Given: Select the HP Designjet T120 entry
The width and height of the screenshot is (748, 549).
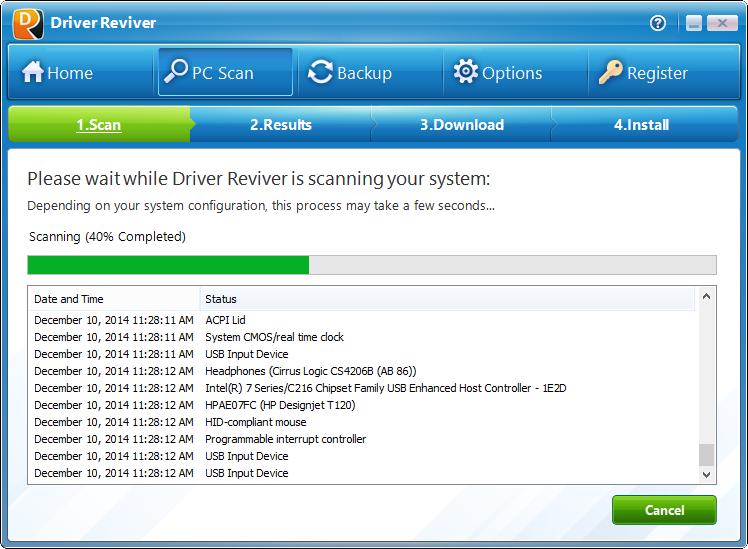Looking at the screenshot, I should [279, 405].
